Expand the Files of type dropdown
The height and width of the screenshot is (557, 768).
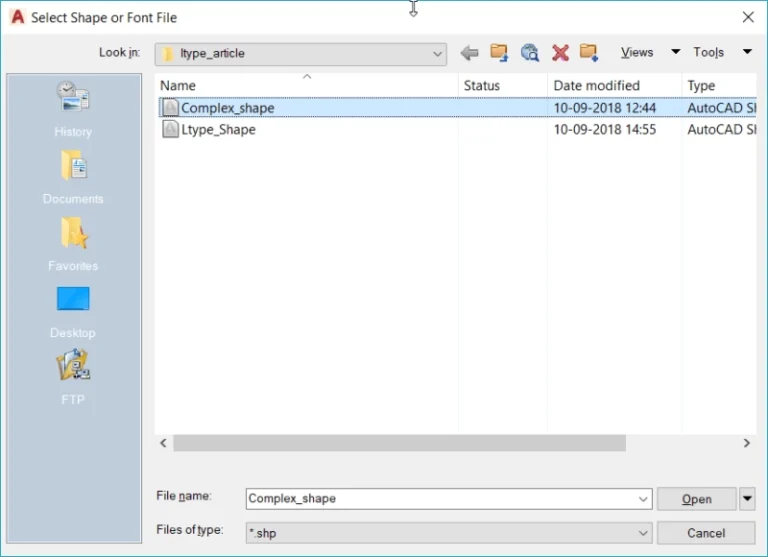(x=643, y=533)
